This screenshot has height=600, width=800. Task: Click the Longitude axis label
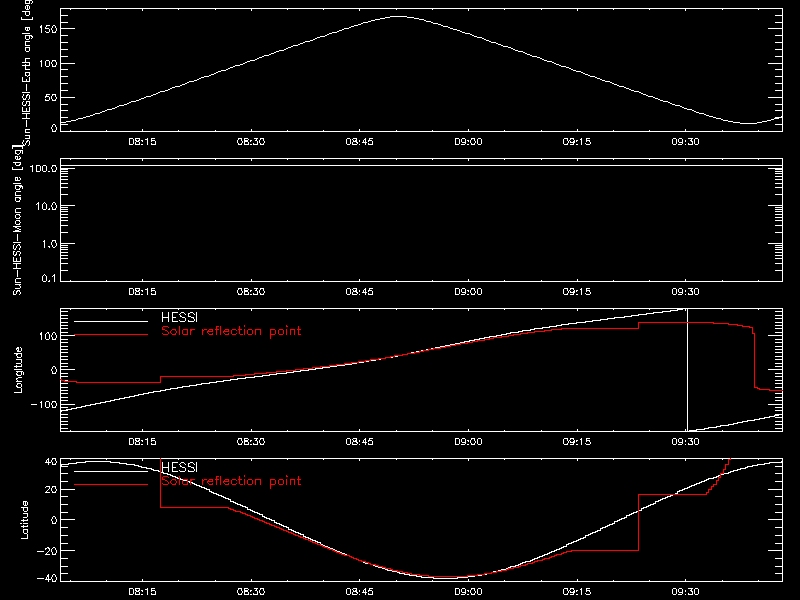click(x=18, y=370)
